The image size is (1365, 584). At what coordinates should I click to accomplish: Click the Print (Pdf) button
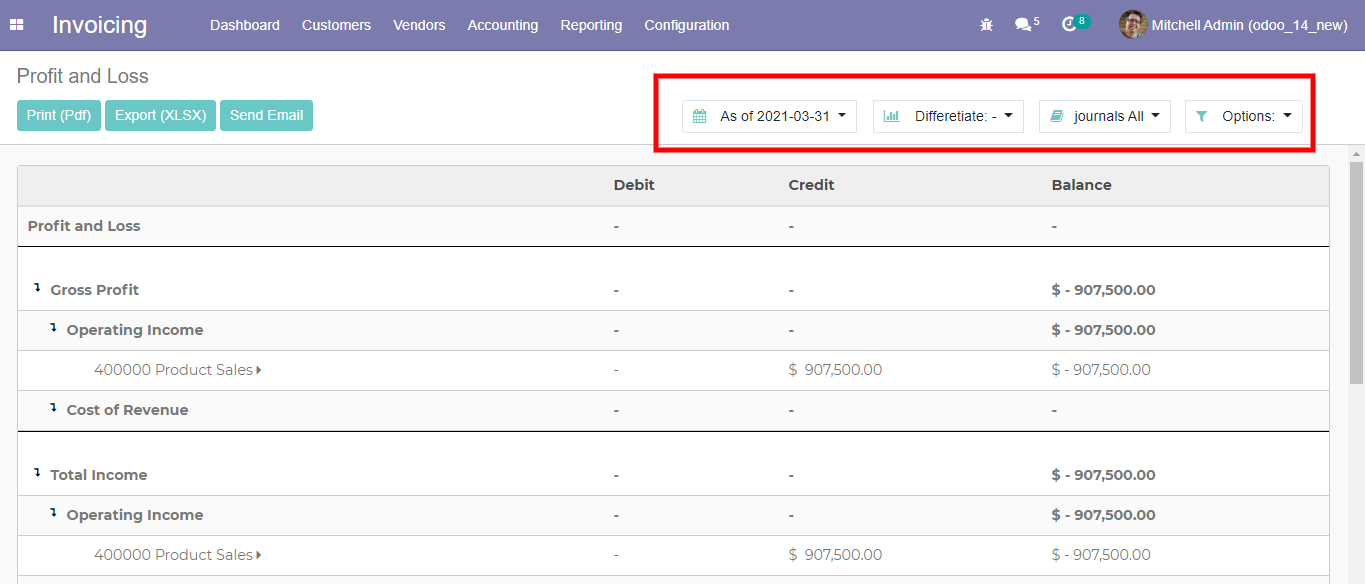click(x=59, y=115)
